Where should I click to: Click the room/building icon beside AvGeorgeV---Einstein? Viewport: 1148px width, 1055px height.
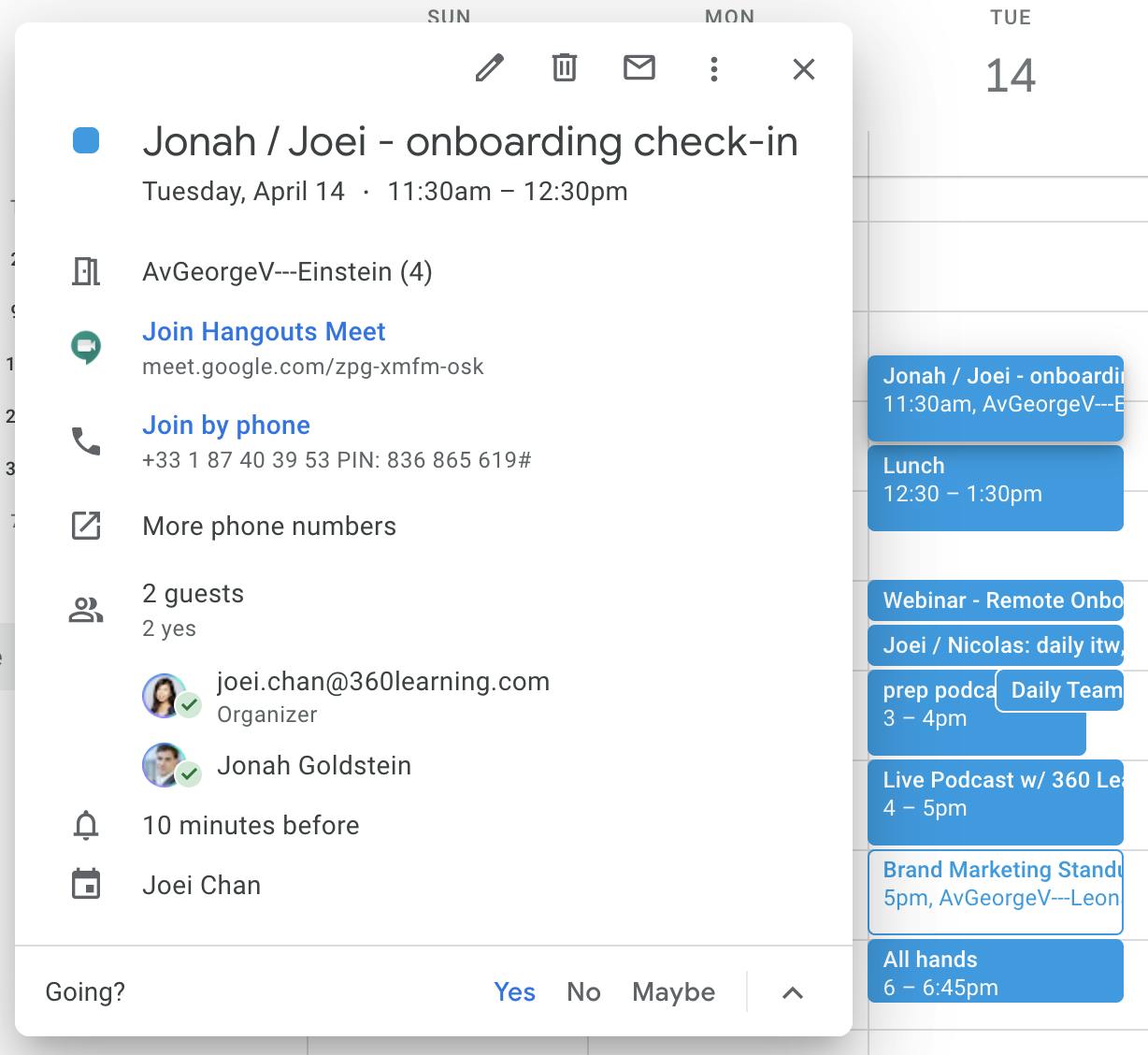[x=86, y=271]
